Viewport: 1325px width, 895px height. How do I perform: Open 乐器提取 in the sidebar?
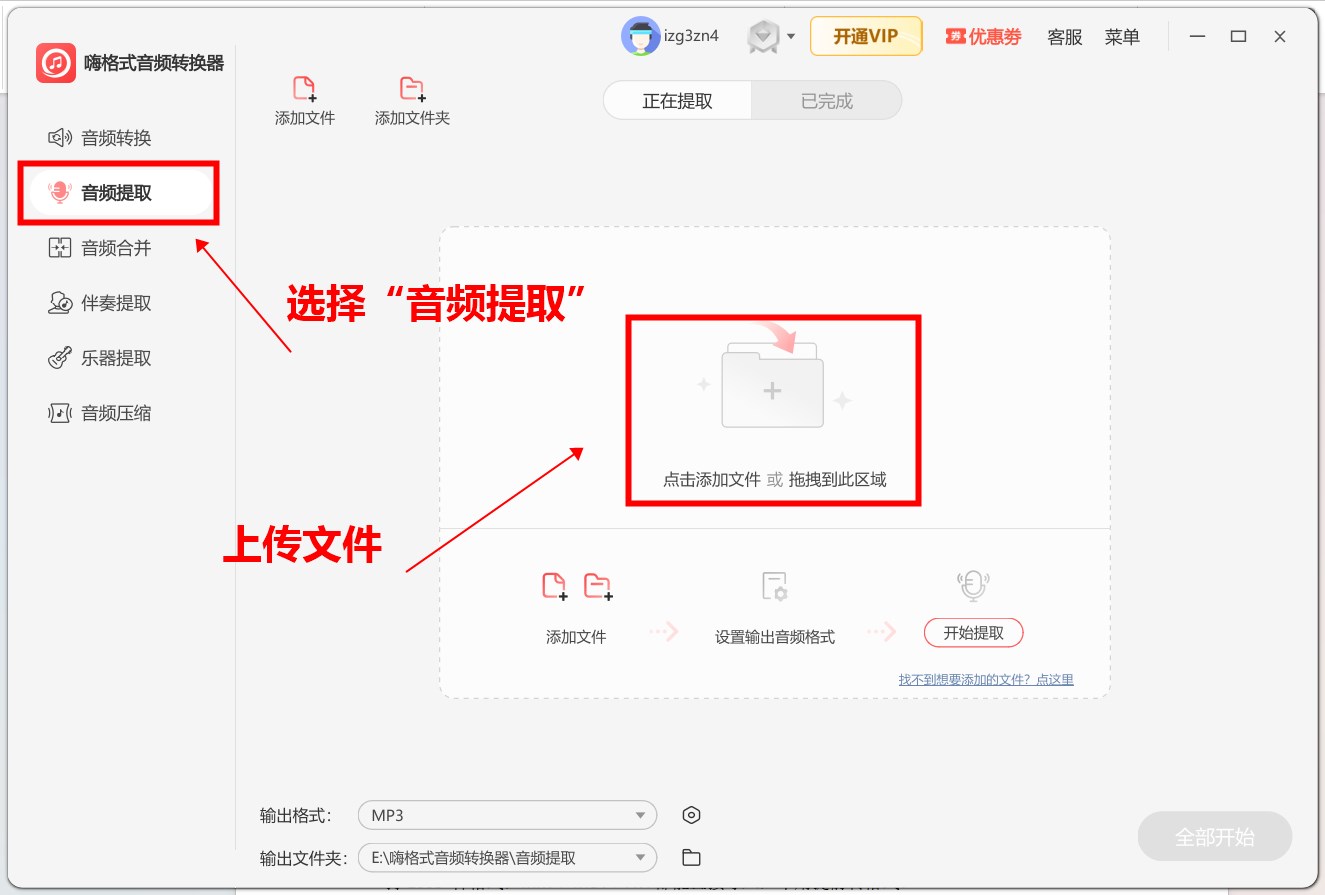point(100,358)
